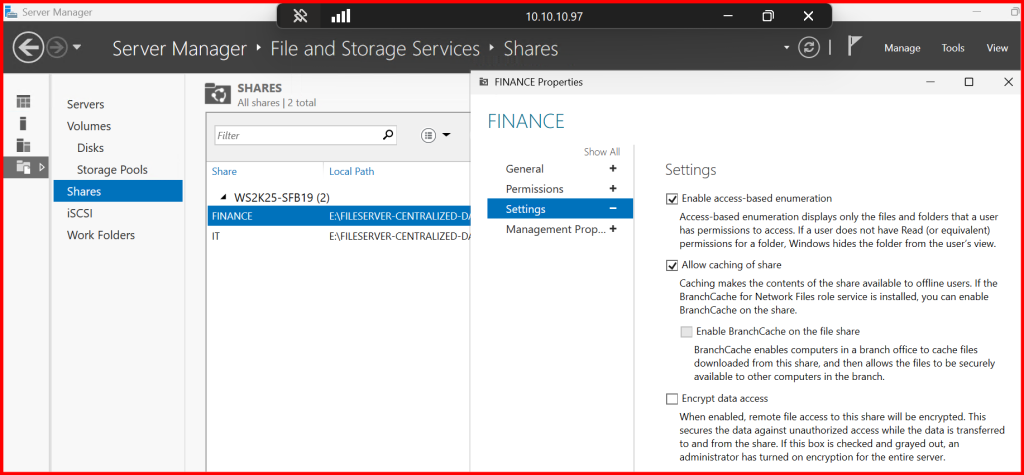Image resolution: width=1024 pixels, height=475 pixels.
Task: Select the All Servers rail icon
Action: [23, 145]
